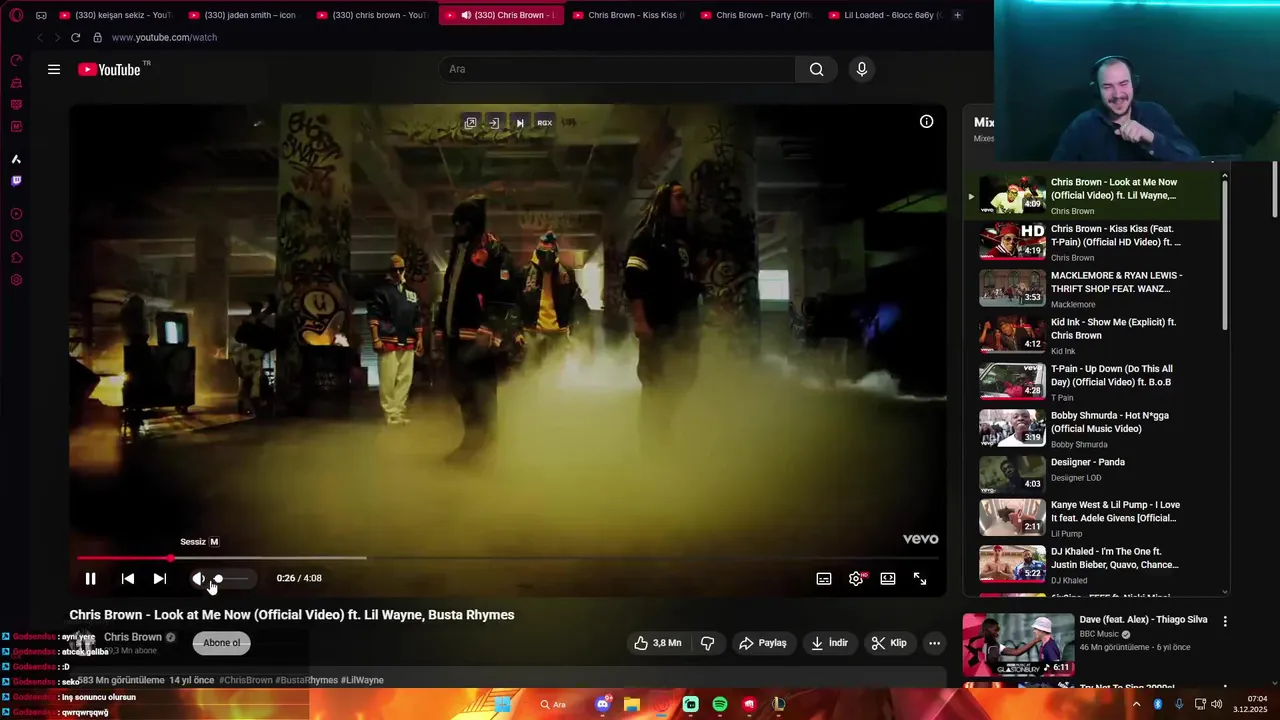
Task: Start voice search with microphone icon
Action: click(862, 69)
